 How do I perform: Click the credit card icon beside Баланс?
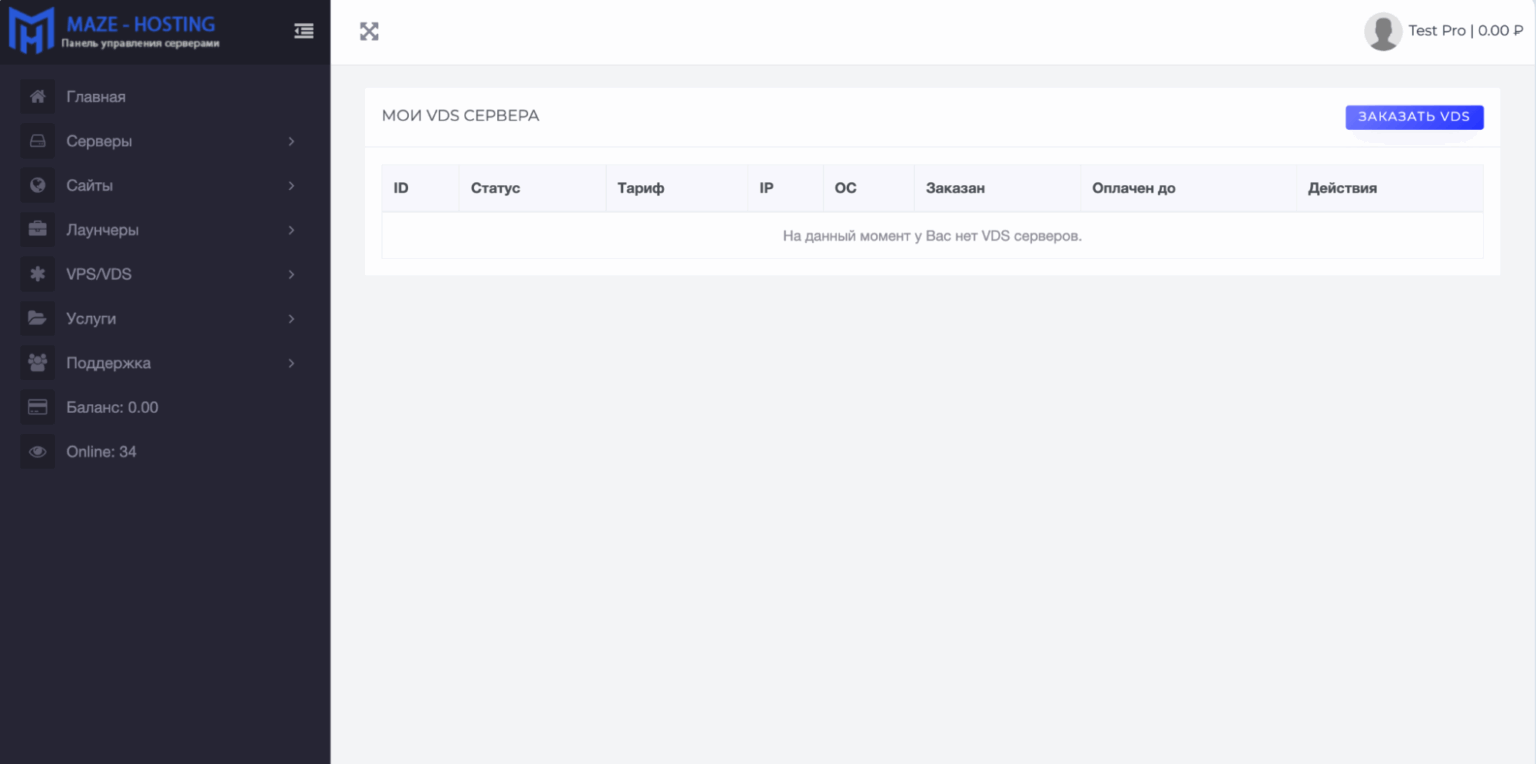point(37,406)
